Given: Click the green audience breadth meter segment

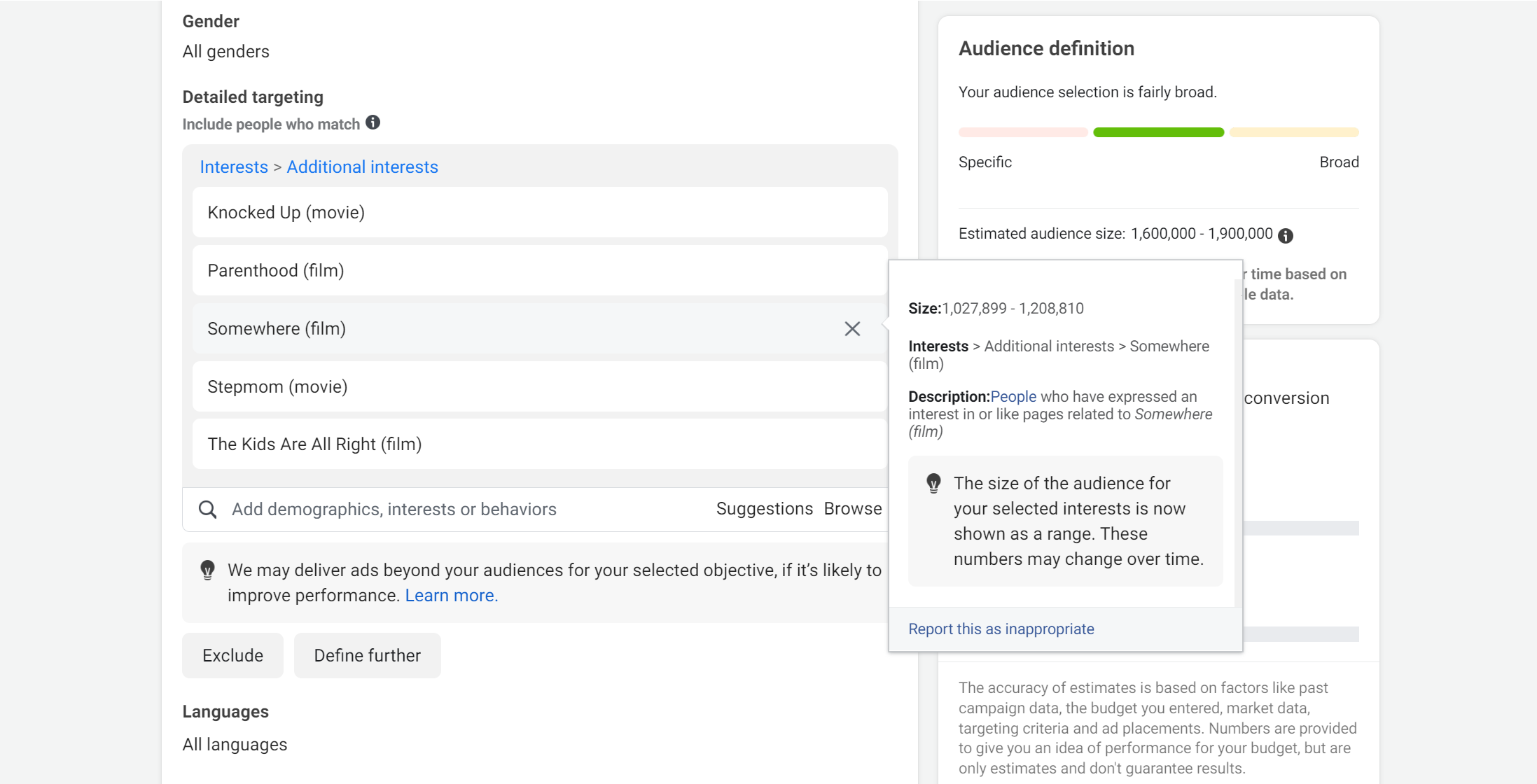Looking at the screenshot, I should click(1158, 132).
